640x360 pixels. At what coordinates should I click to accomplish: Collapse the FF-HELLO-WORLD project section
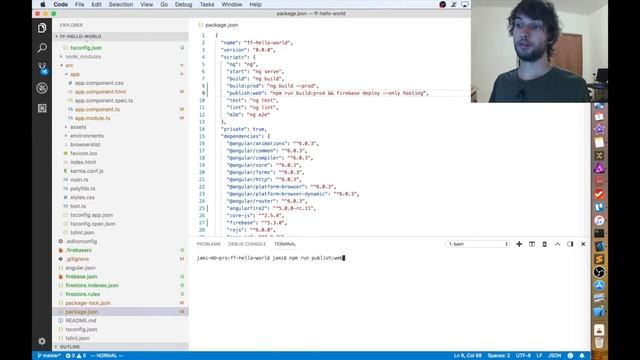coord(80,36)
